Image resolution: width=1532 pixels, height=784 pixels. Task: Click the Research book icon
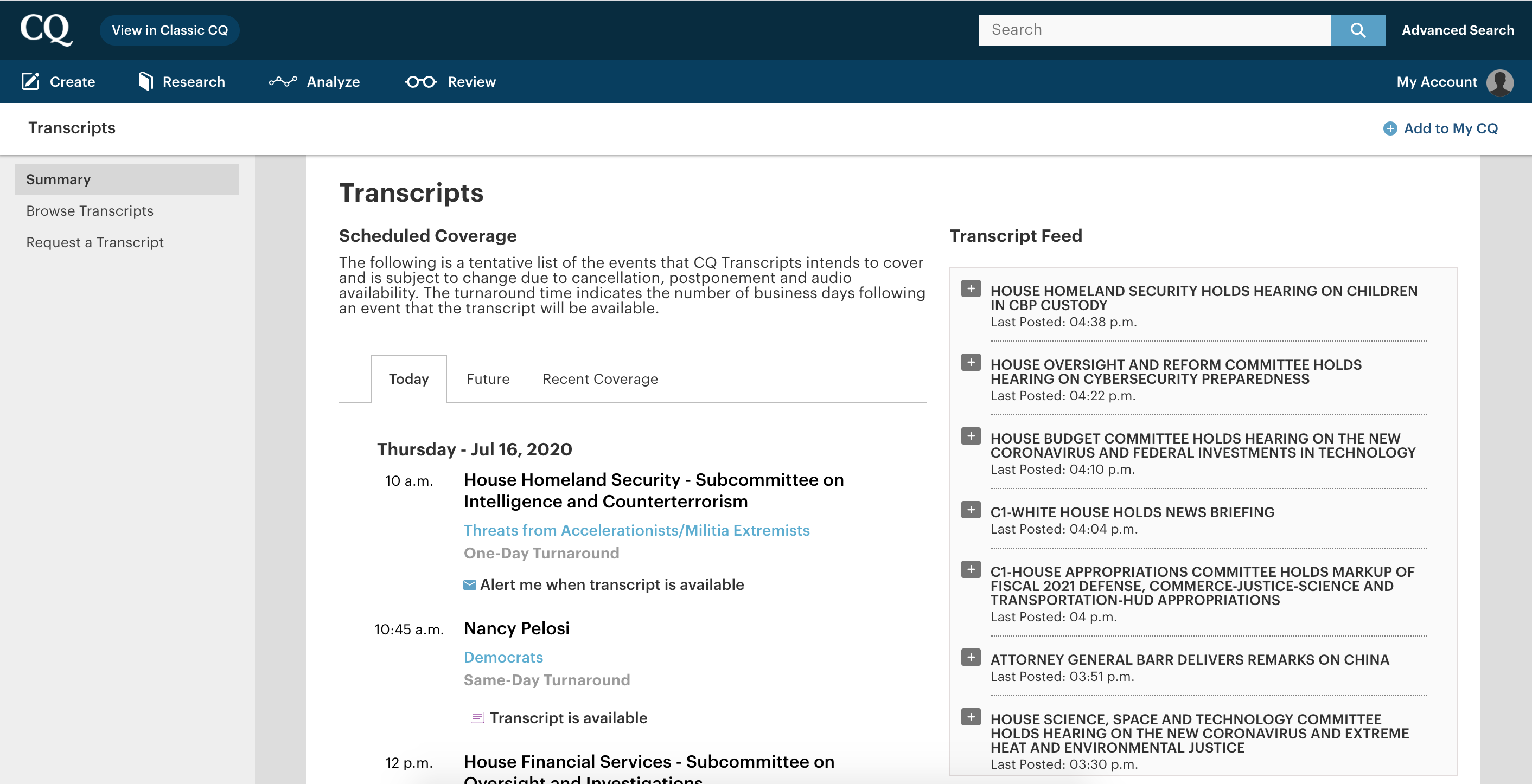click(x=145, y=81)
